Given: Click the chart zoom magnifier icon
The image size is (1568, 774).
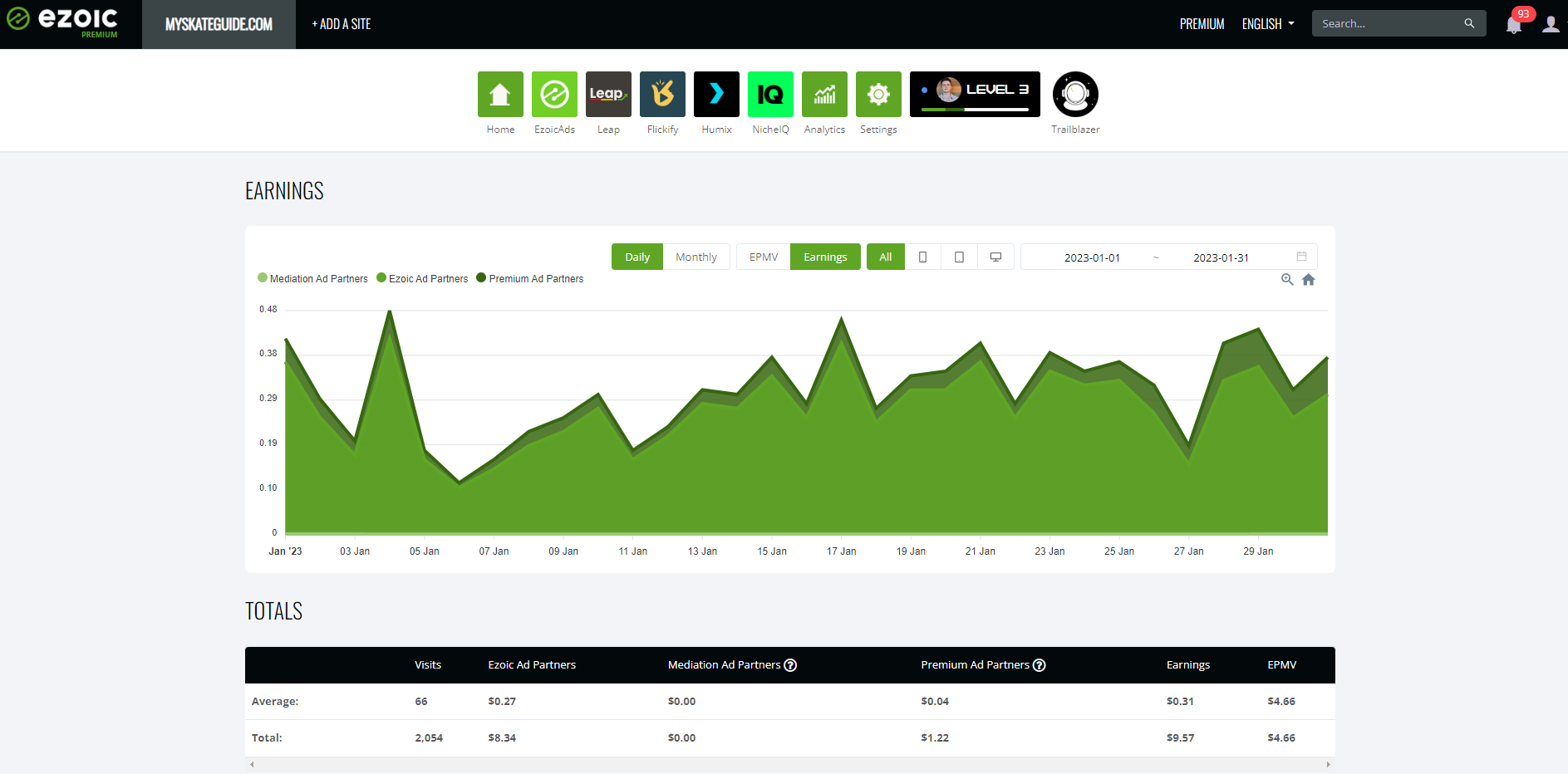Looking at the screenshot, I should point(1287,280).
